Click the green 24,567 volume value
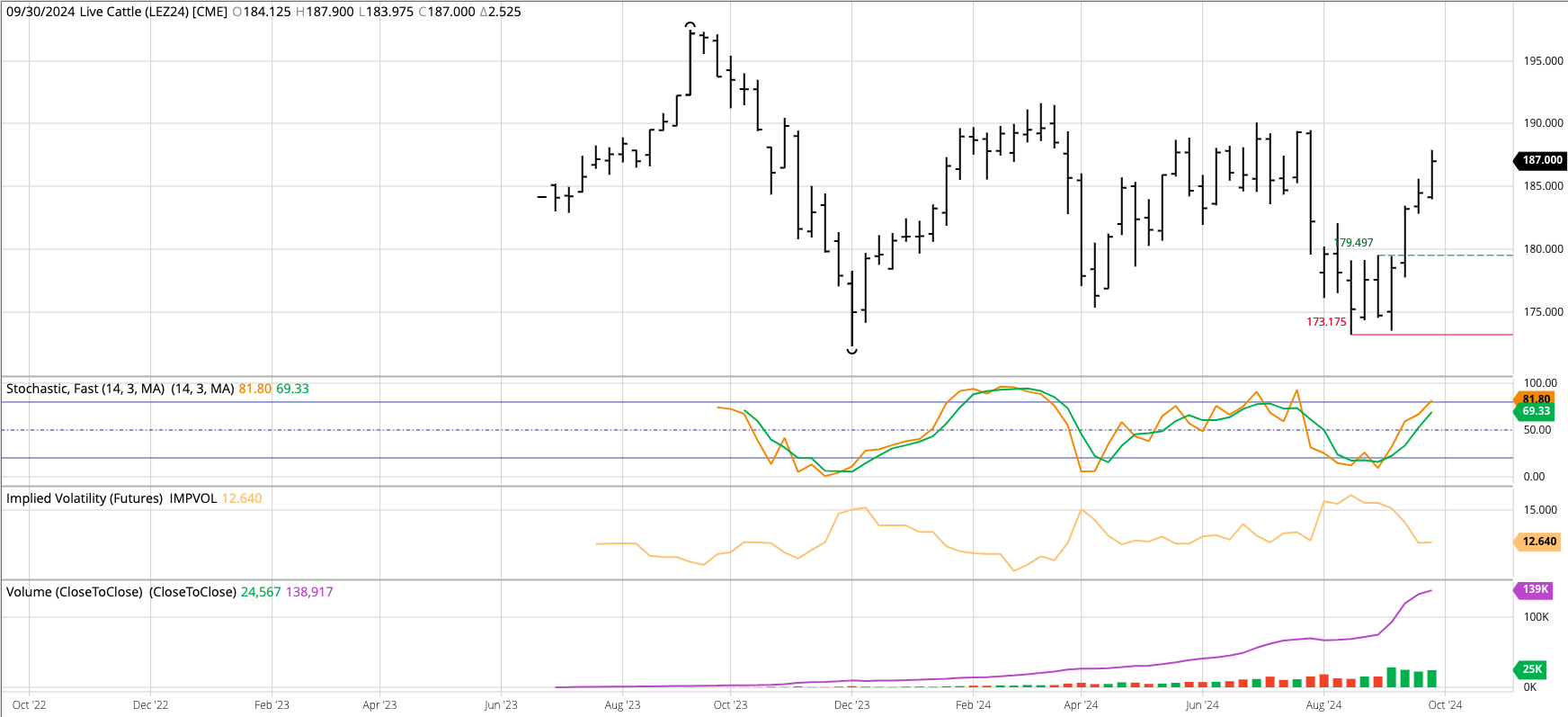 (261, 592)
